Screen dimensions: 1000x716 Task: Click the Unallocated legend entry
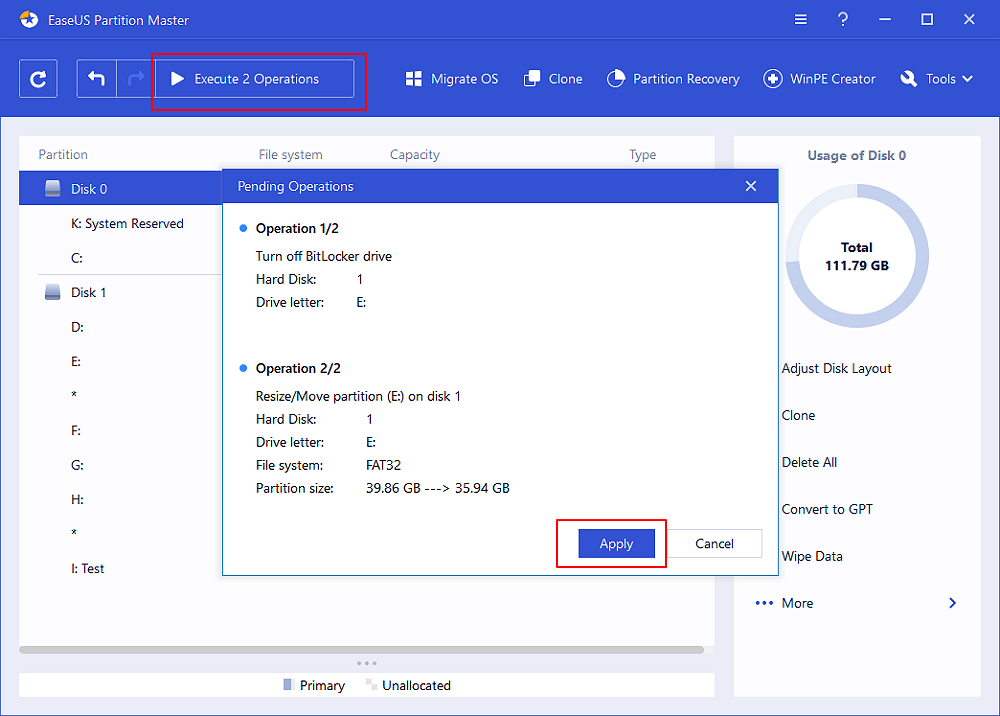click(x=408, y=685)
